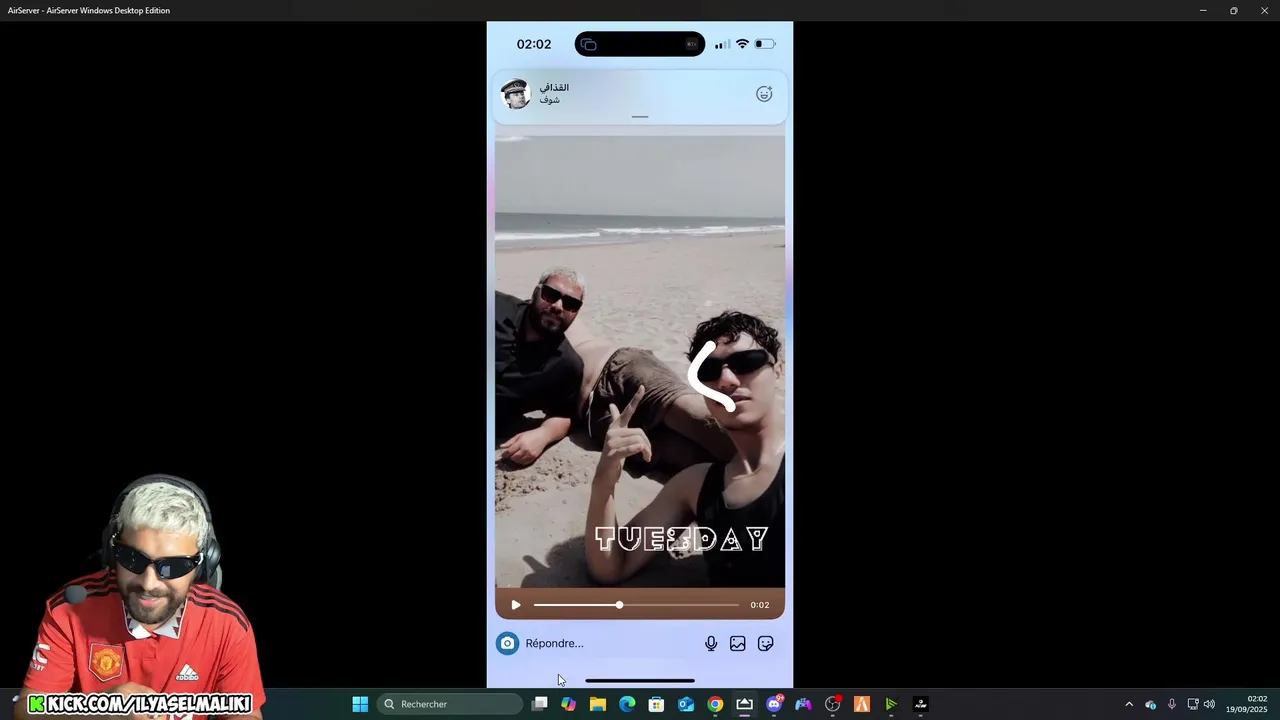Viewport: 1280px width, 720px height.
Task: Click the Rechercher taskbar search box
Action: [449, 704]
